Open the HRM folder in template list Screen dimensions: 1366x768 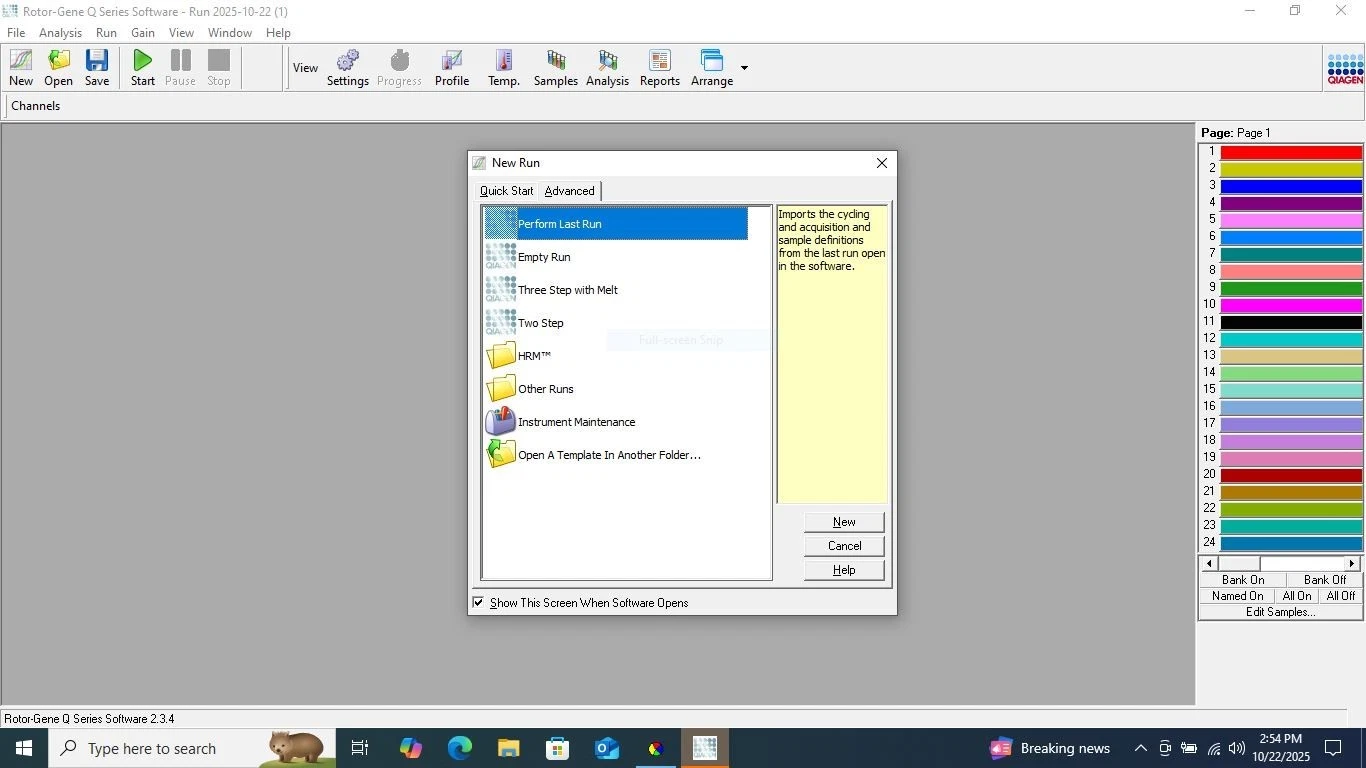coord(501,356)
